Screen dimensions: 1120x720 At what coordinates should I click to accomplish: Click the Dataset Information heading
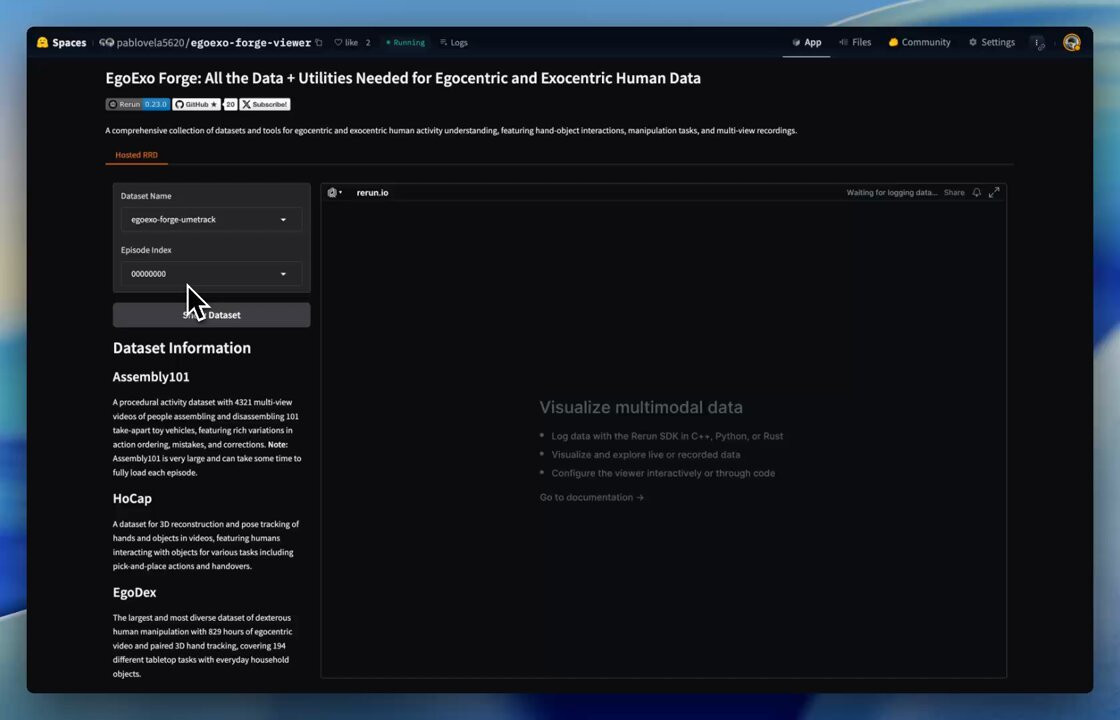point(181,348)
